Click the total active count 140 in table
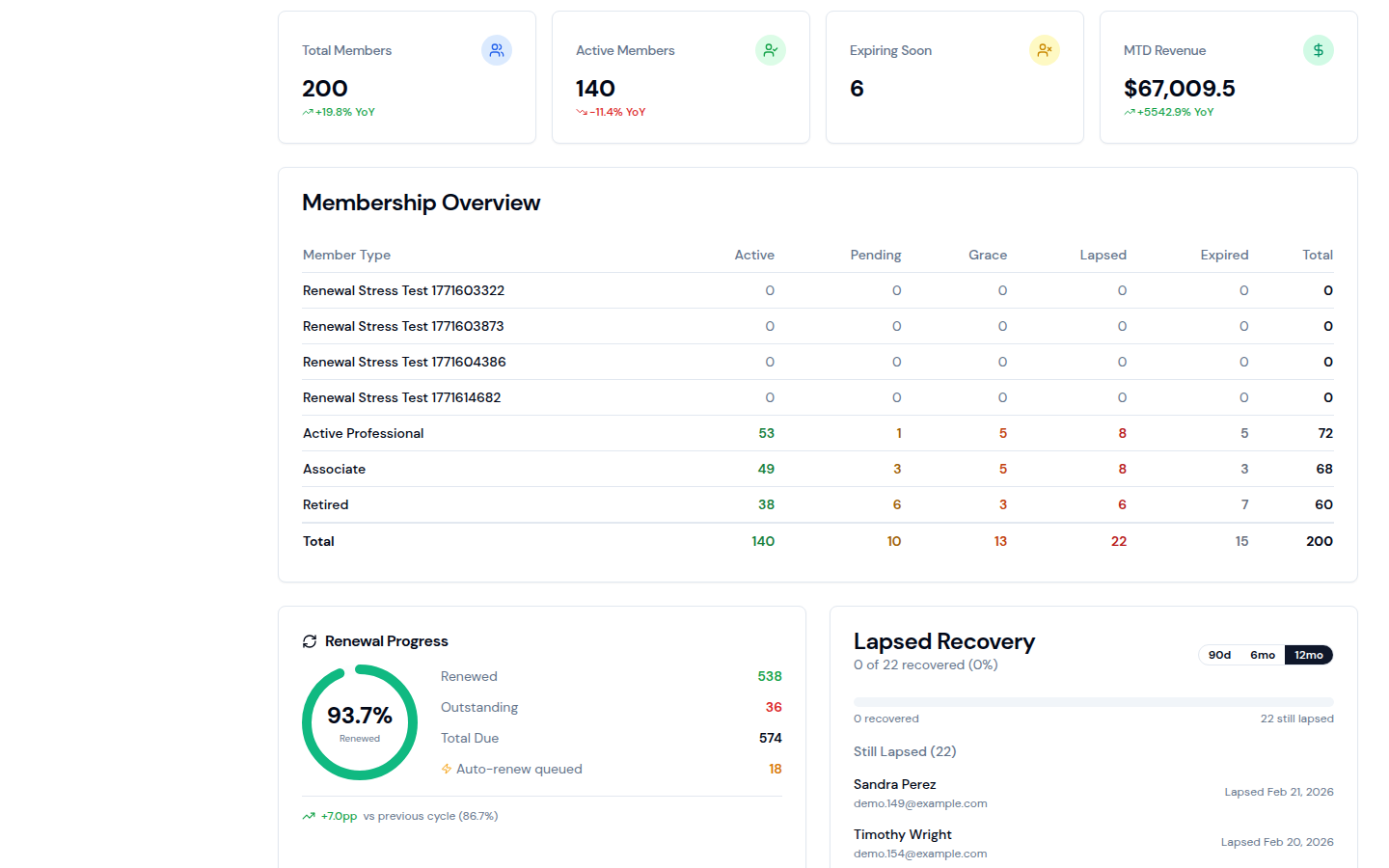Viewport: 1389px width, 868px height. (763, 541)
